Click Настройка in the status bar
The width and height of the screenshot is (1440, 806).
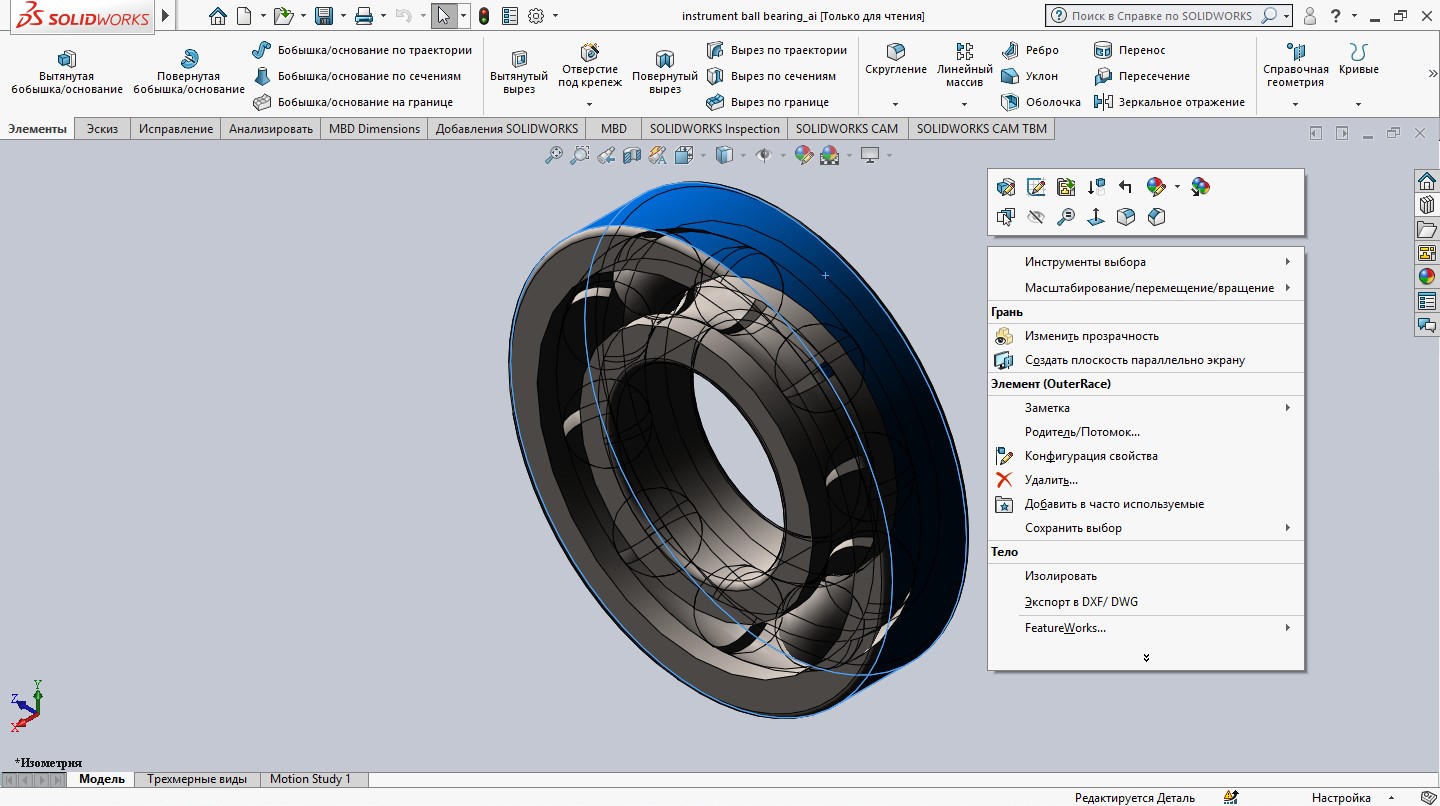coord(1341,798)
